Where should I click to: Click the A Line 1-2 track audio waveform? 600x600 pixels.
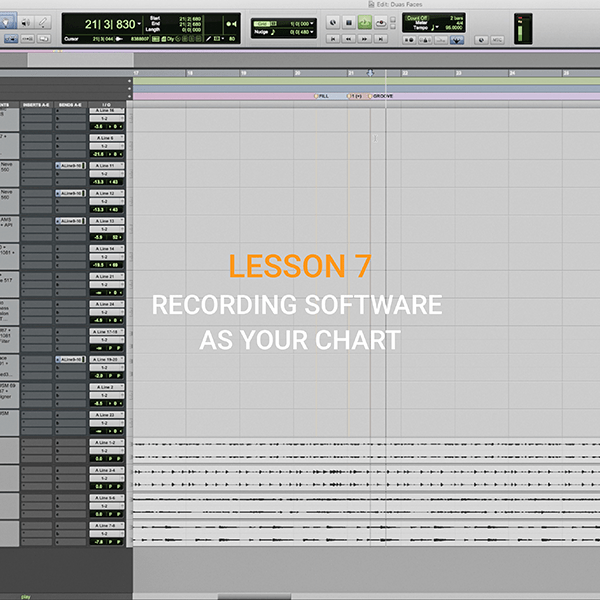click(366, 450)
